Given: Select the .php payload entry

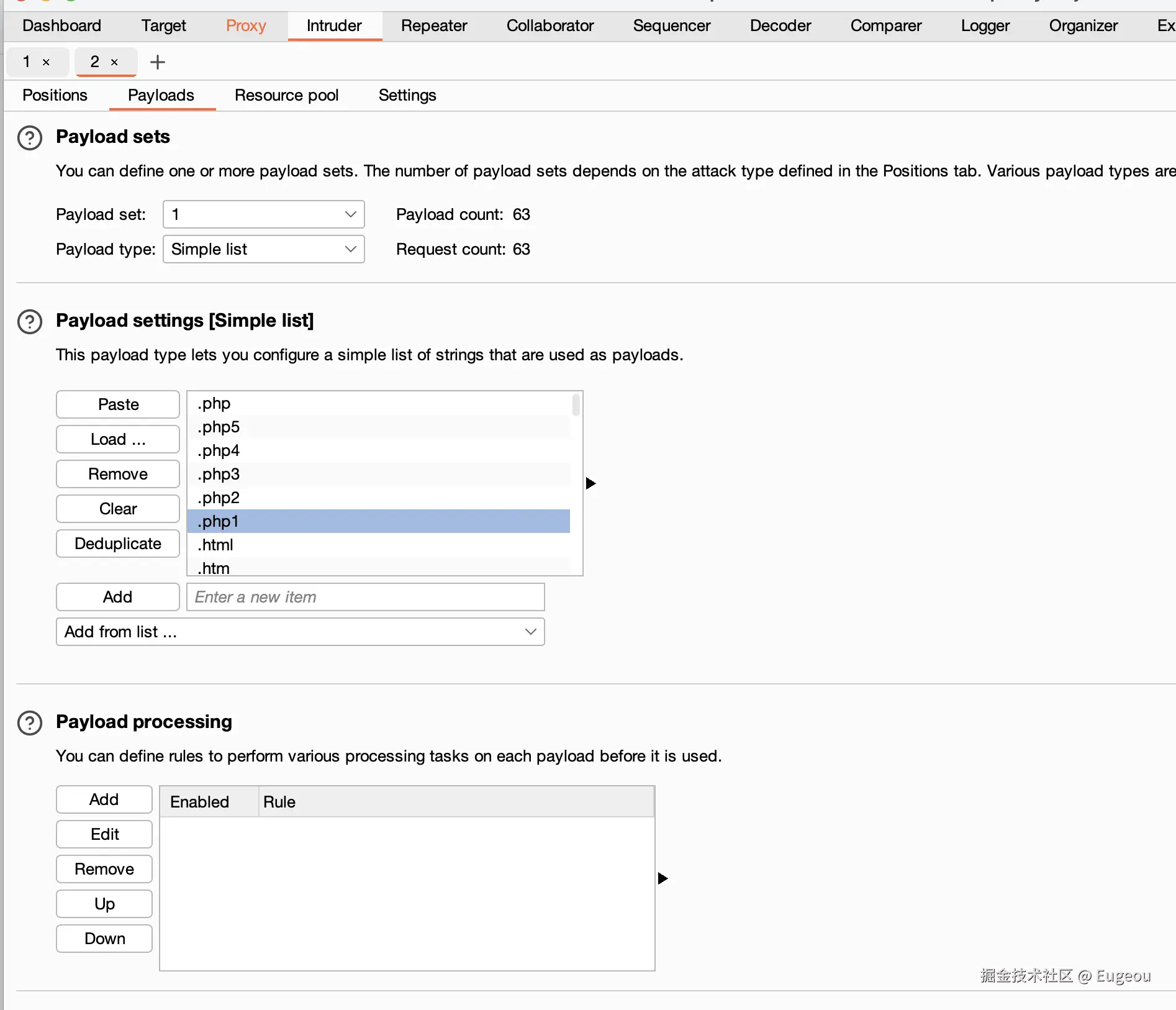Looking at the screenshot, I should pyautogui.click(x=379, y=403).
